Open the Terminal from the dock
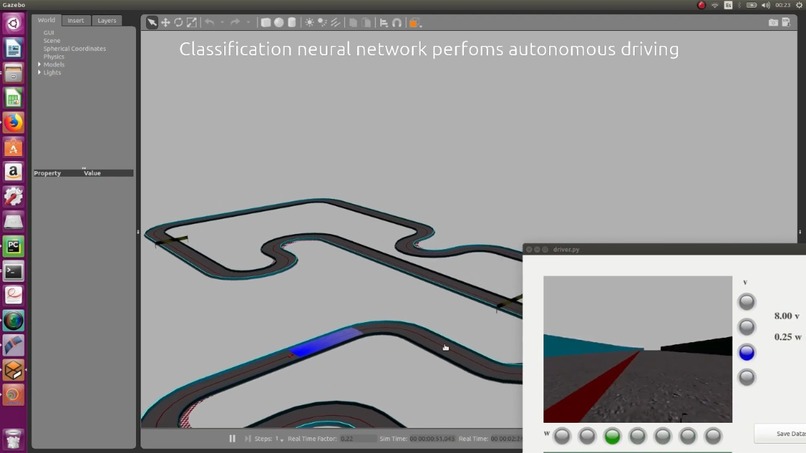The image size is (806, 453). click(13, 271)
